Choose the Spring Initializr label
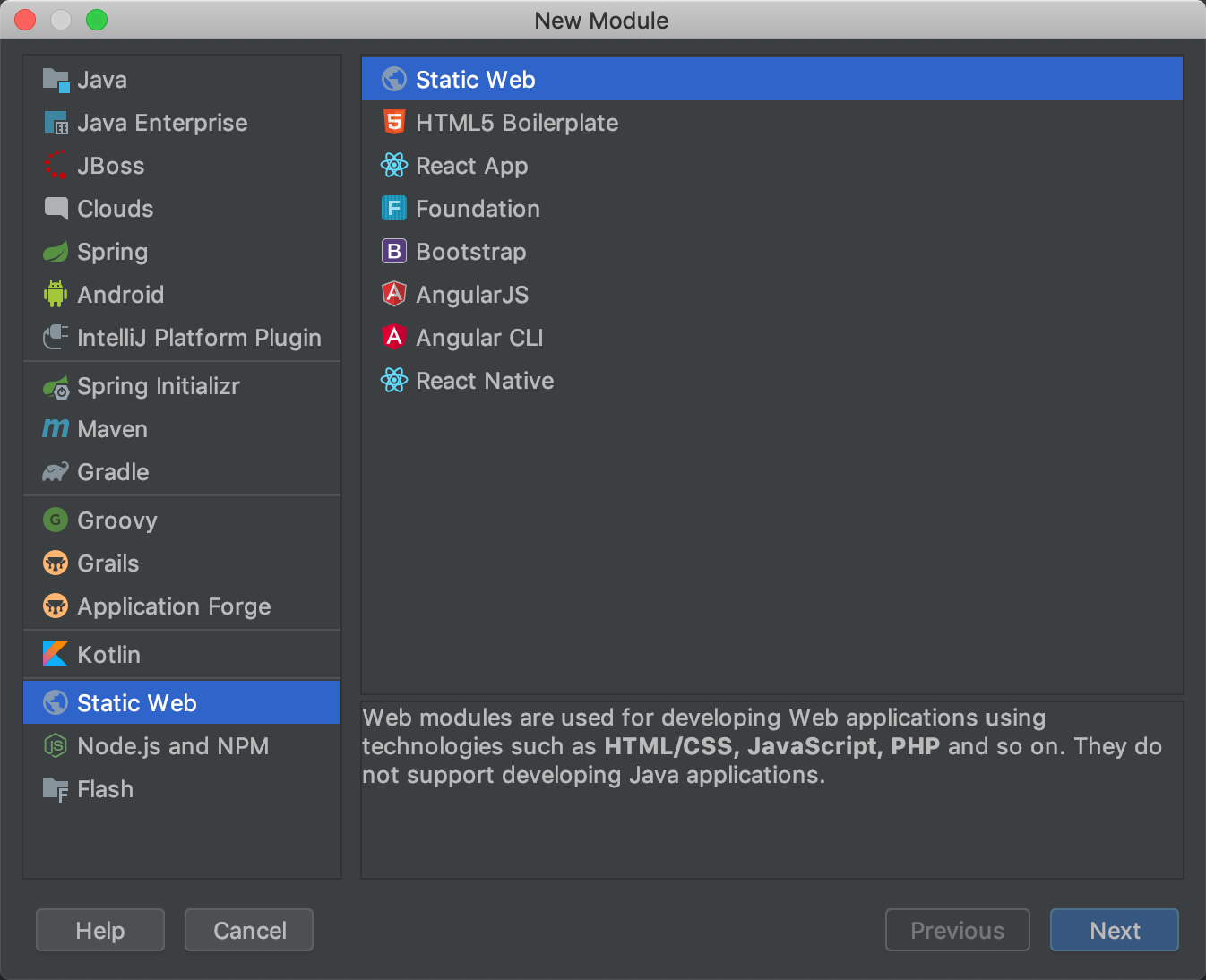 [159, 387]
